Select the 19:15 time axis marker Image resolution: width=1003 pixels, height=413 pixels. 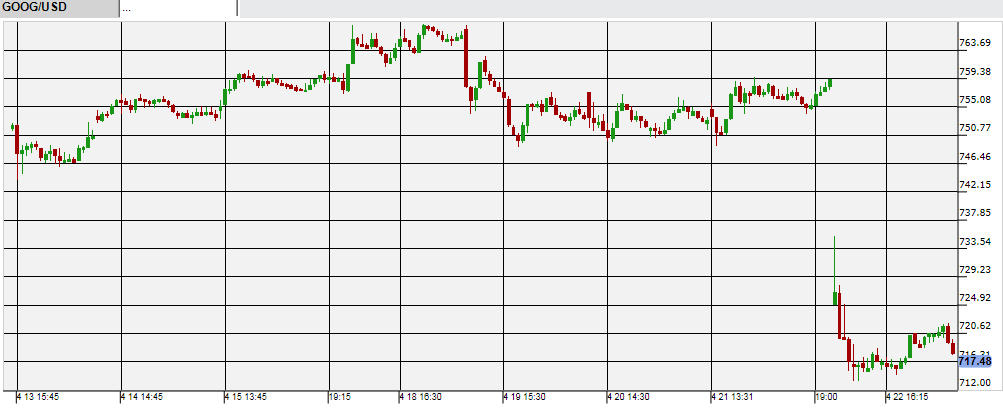pyautogui.click(x=340, y=397)
